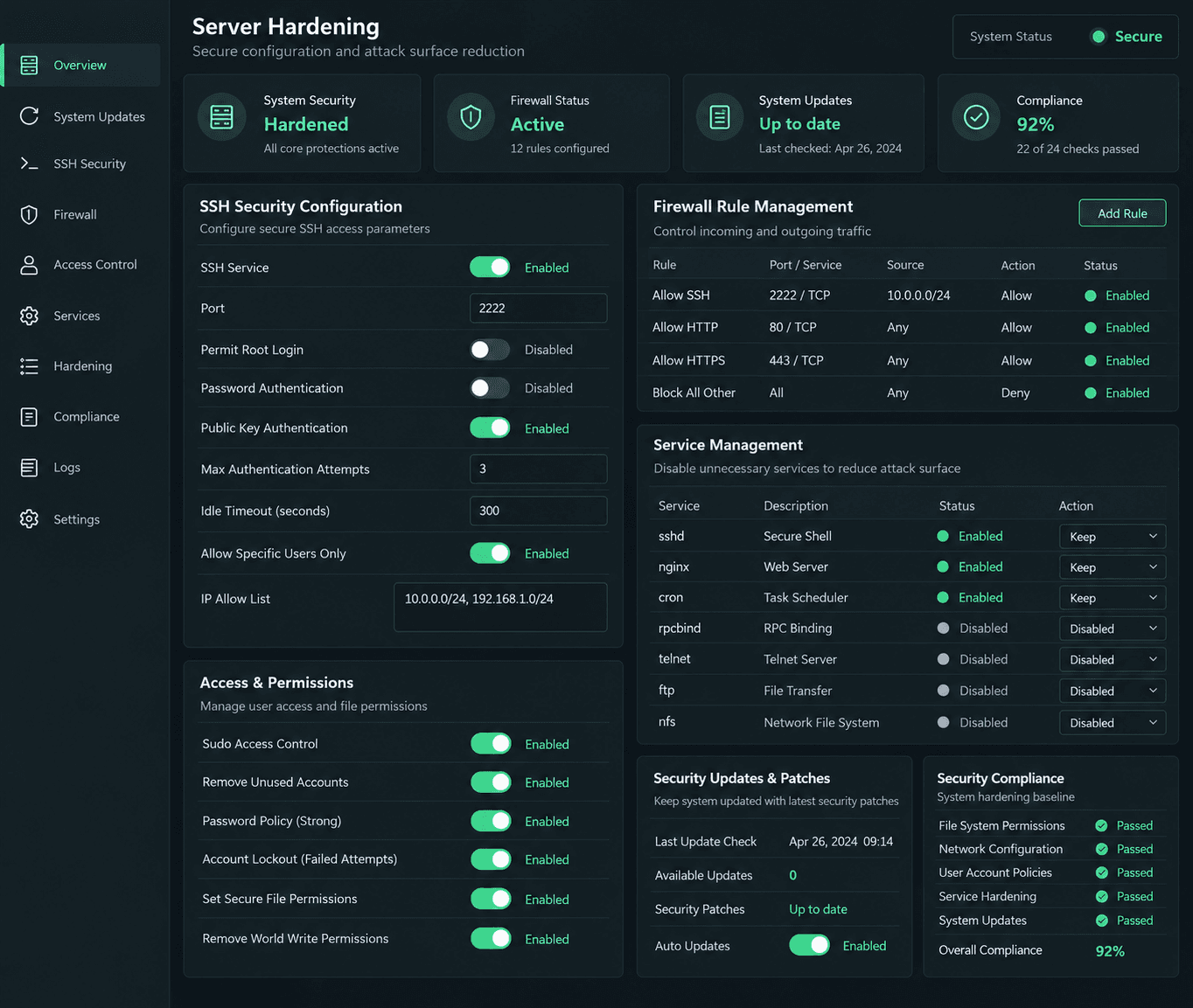This screenshot has width=1193, height=1008.
Task: Click the SSH Security terminal prompt icon
Action: tap(29, 163)
